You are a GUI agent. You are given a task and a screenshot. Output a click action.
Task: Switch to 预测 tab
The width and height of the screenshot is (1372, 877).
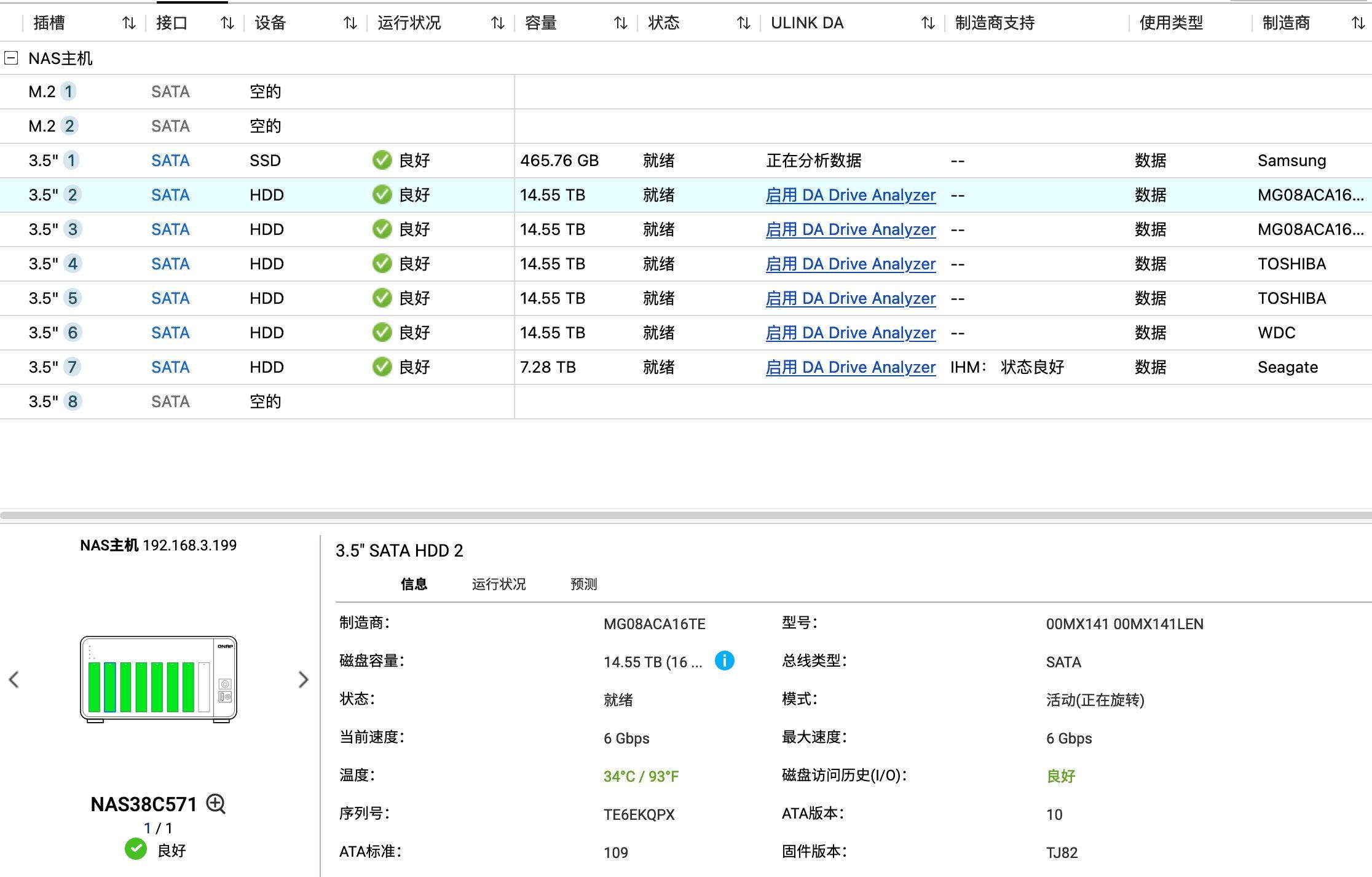(x=583, y=584)
